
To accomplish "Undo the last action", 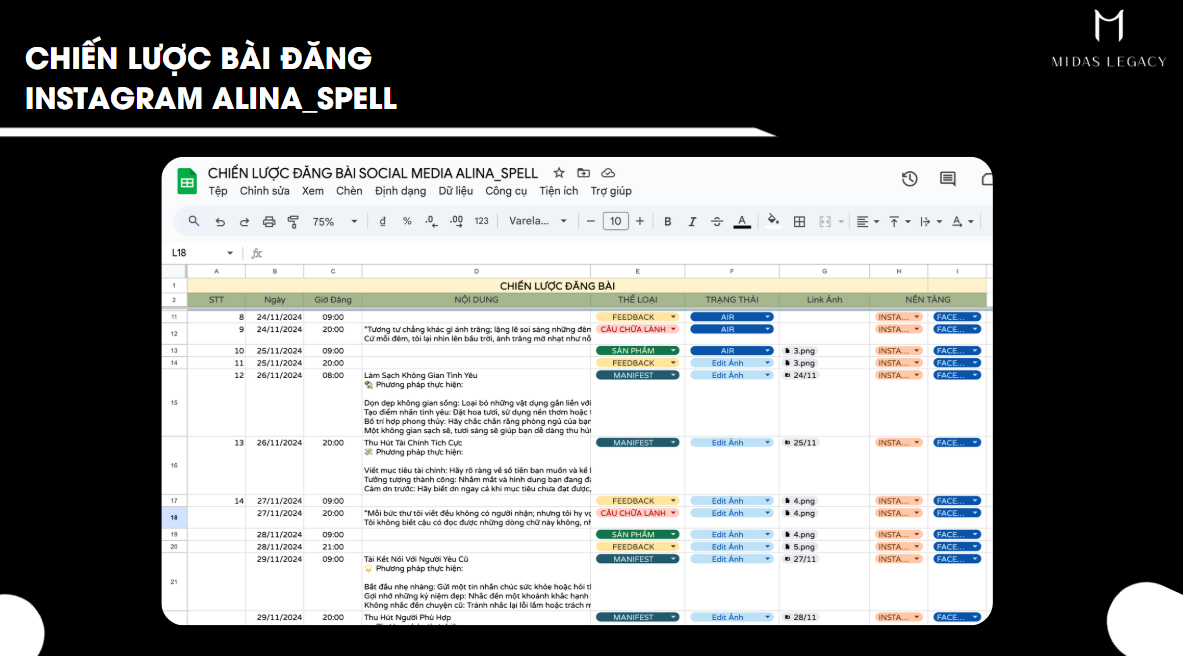I will 219,221.
